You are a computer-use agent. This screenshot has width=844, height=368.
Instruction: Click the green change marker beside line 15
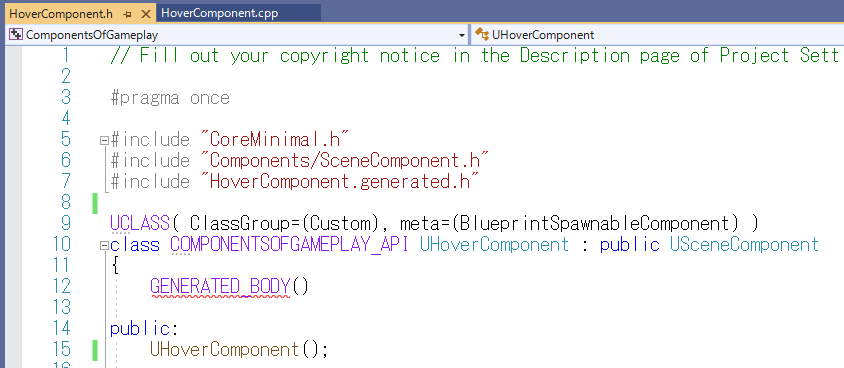[x=95, y=350]
